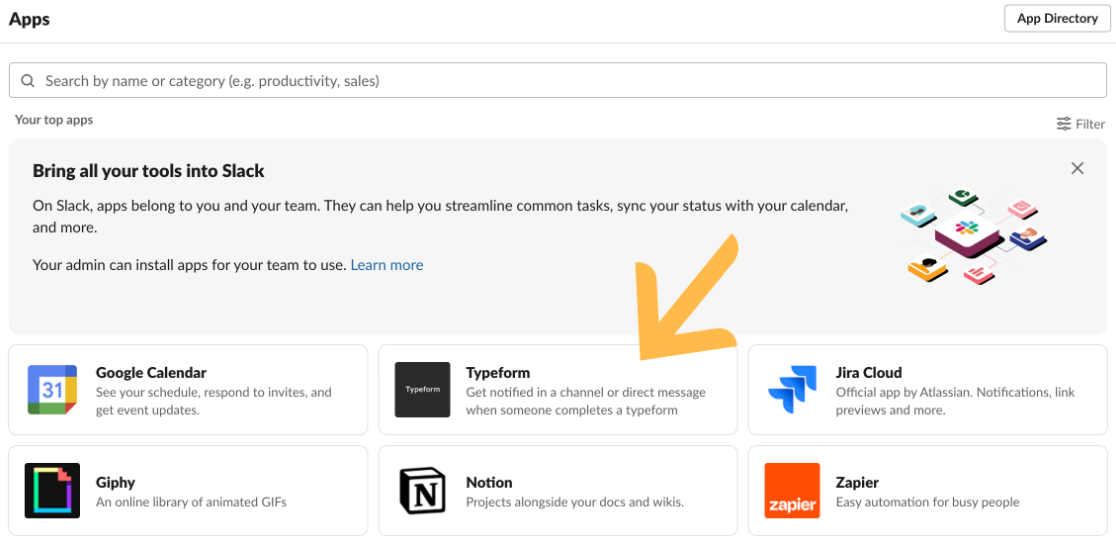The width and height of the screenshot is (1116, 542).
Task: Open the Typeform app title
Action: 498,373
